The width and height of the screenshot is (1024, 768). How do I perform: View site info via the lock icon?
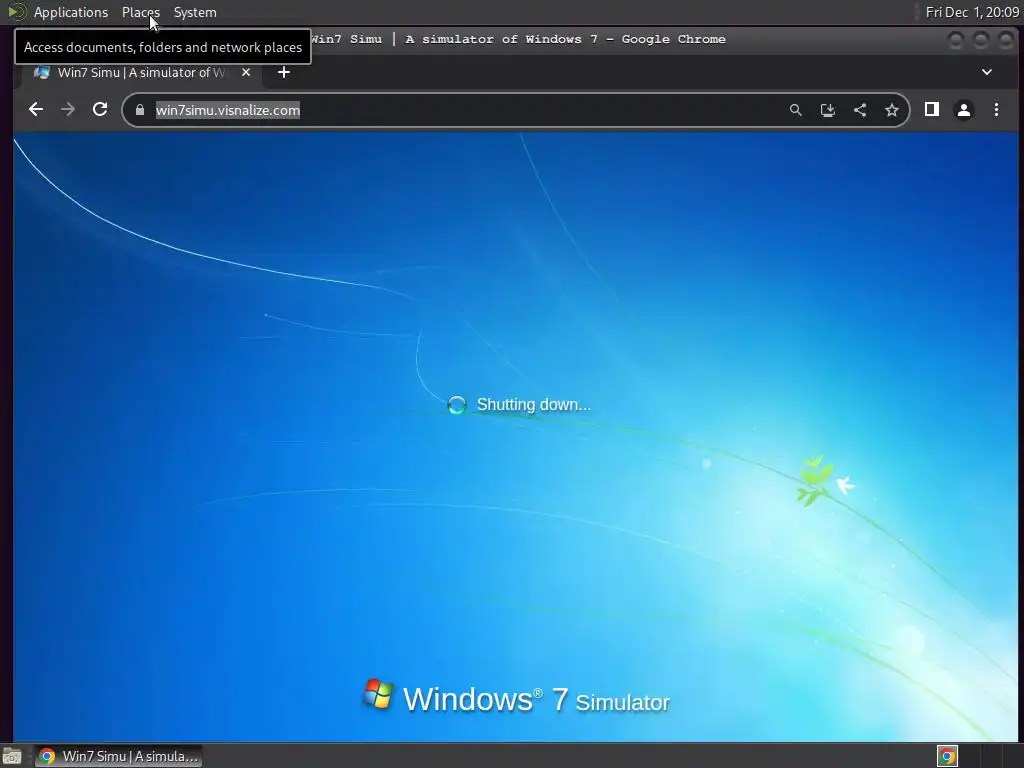coord(140,110)
